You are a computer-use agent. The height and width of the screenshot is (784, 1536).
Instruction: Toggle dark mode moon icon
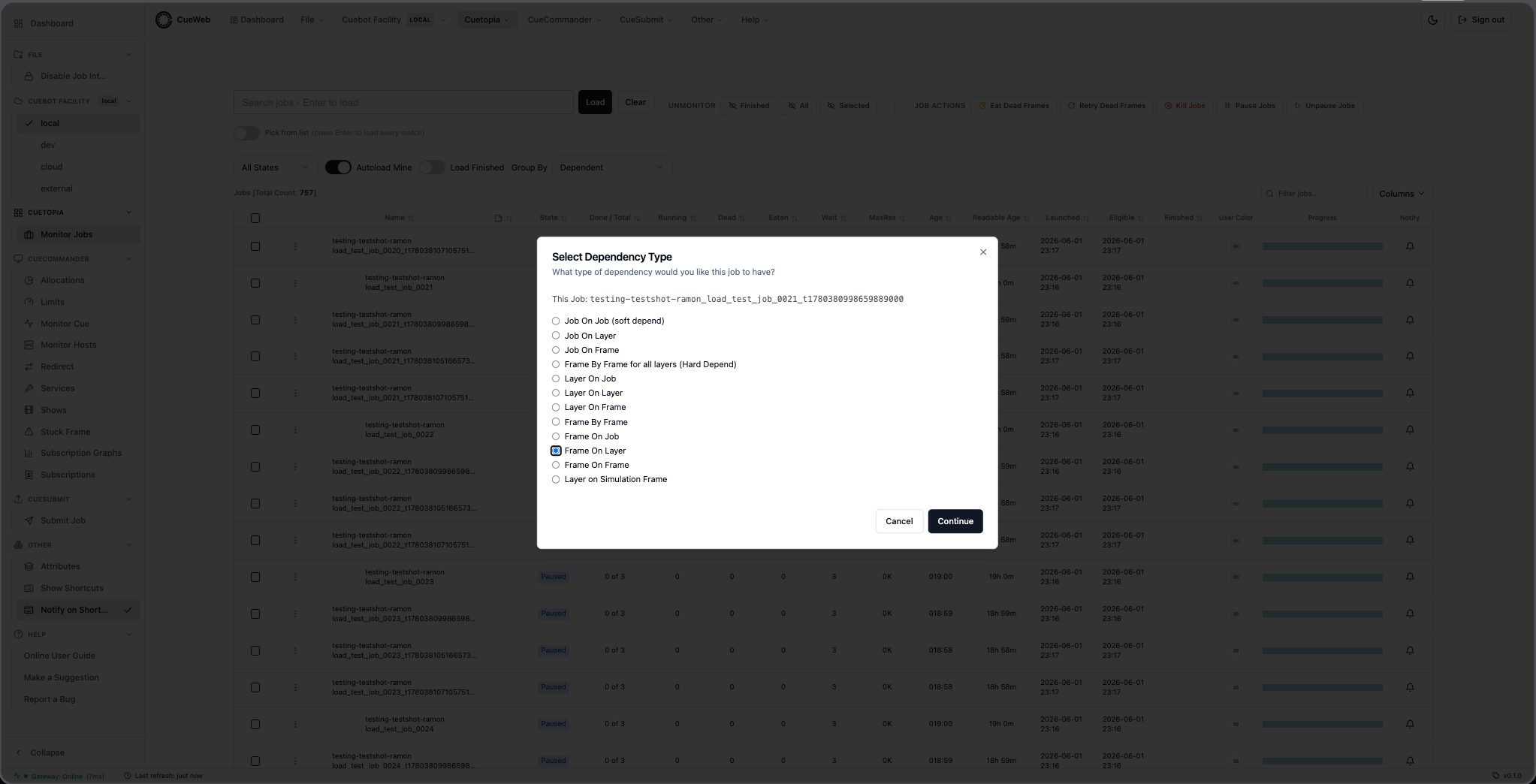[x=1432, y=20]
